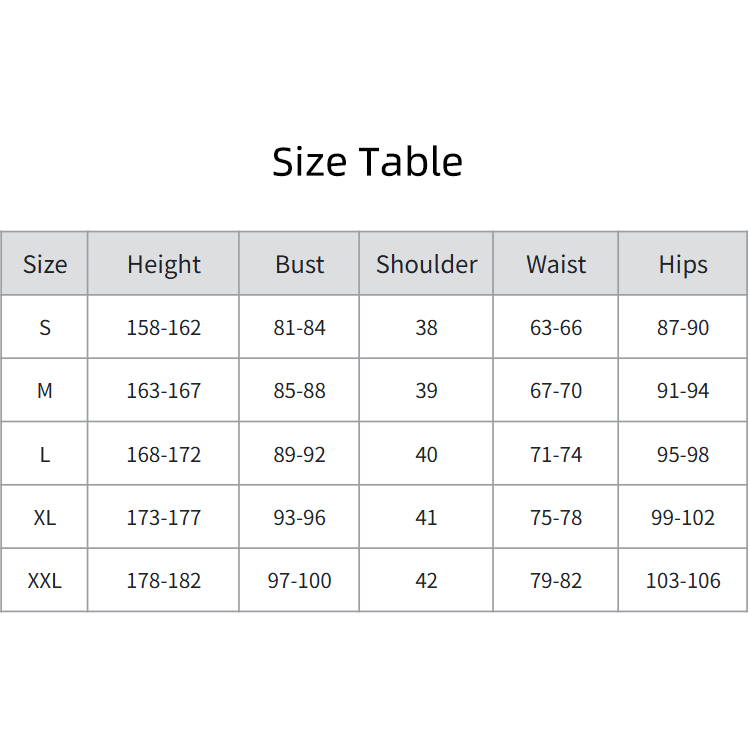Click the shoulder value 40 cell

[x=426, y=455]
